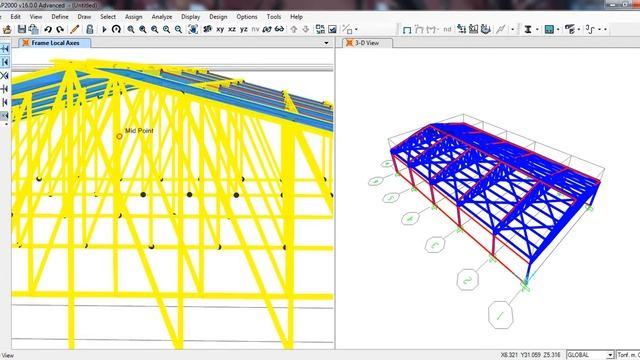The height and width of the screenshot is (360, 640).
Task: Toggle the first snap tool in left toolbar
Action: click(x=5, y=49)
